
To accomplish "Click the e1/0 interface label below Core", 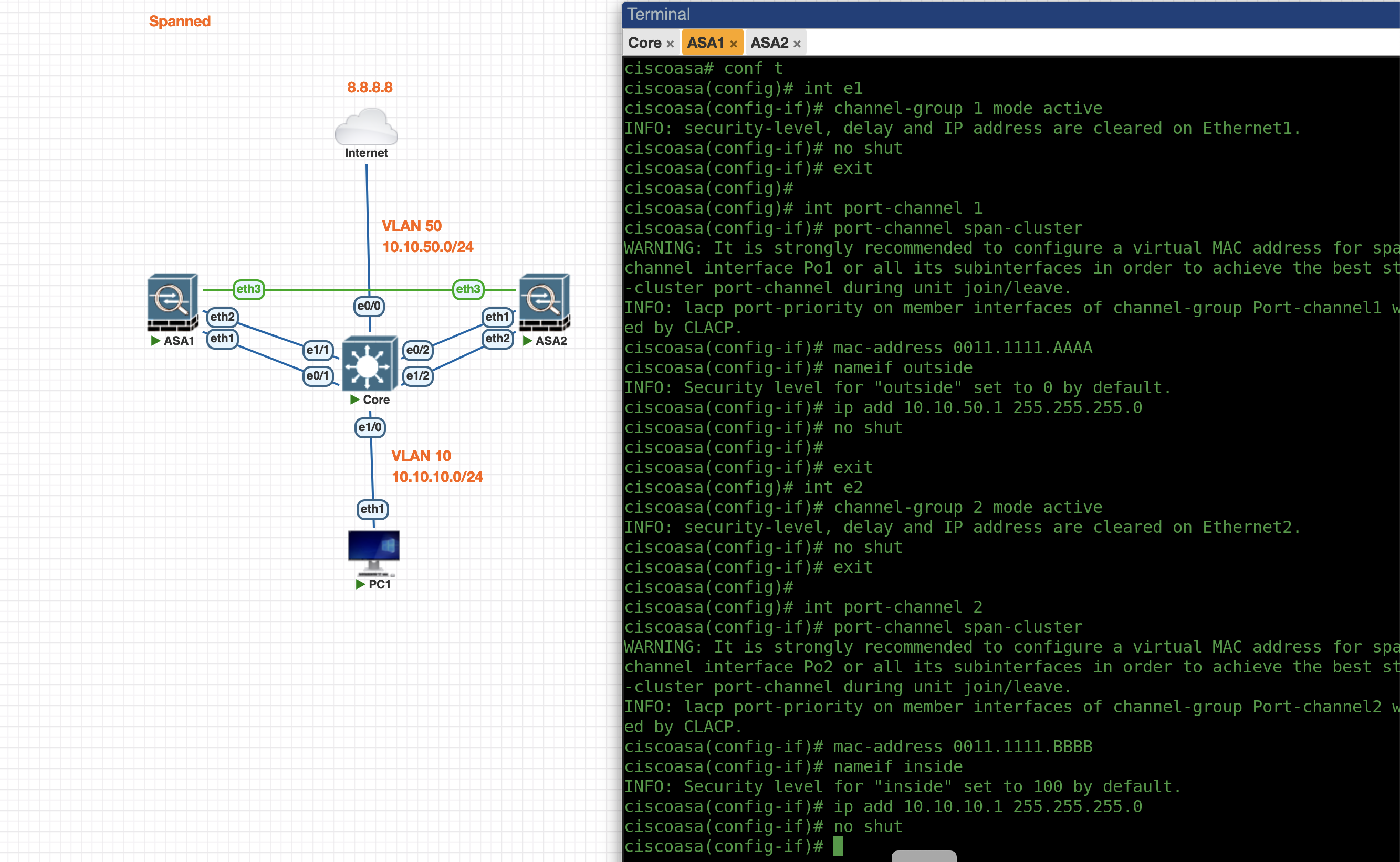I will [370, 427].
